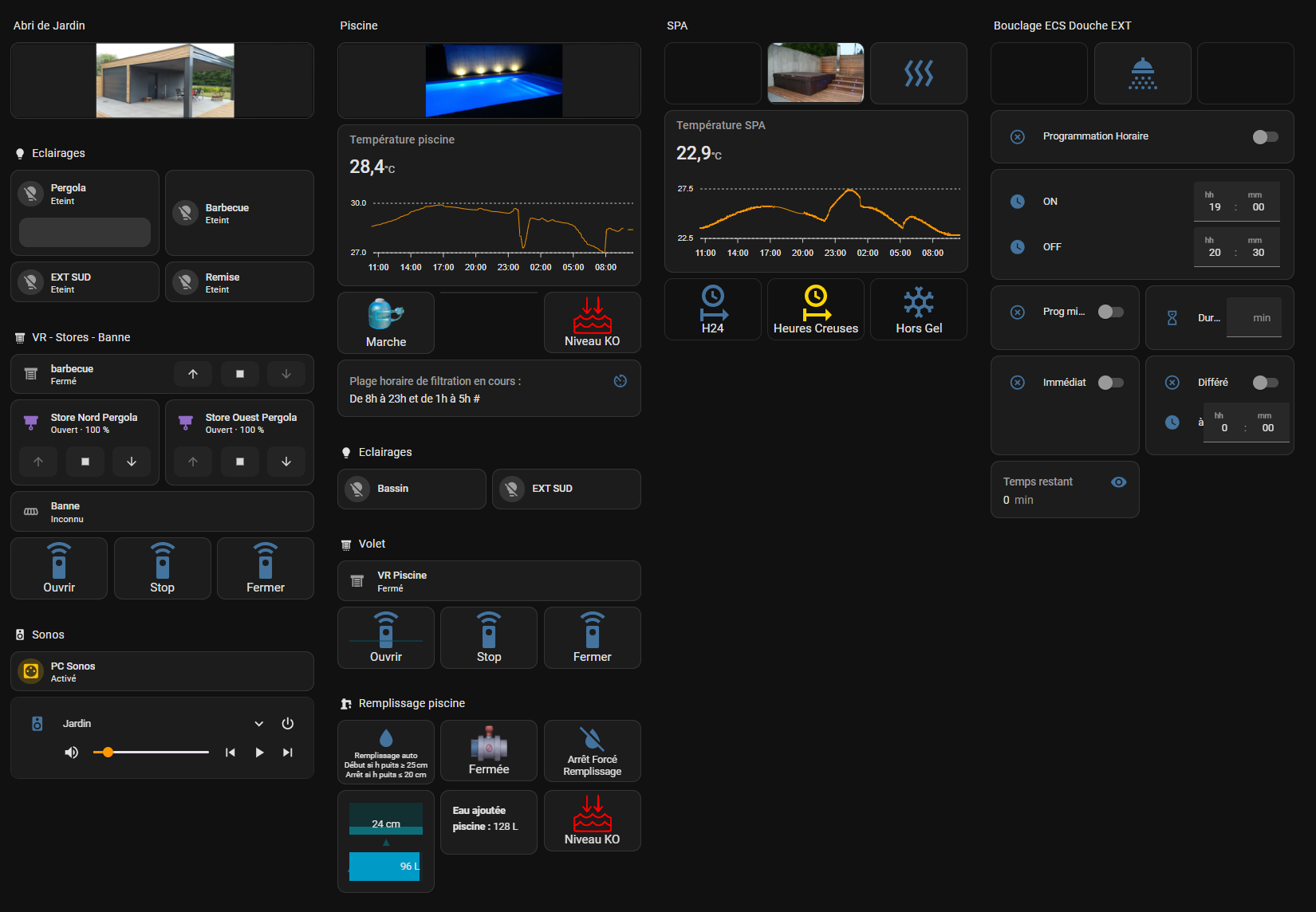This screenshot has height=912, width=1316.
Task: Click the SPA heating waves icon
Action: pos(919,73)
